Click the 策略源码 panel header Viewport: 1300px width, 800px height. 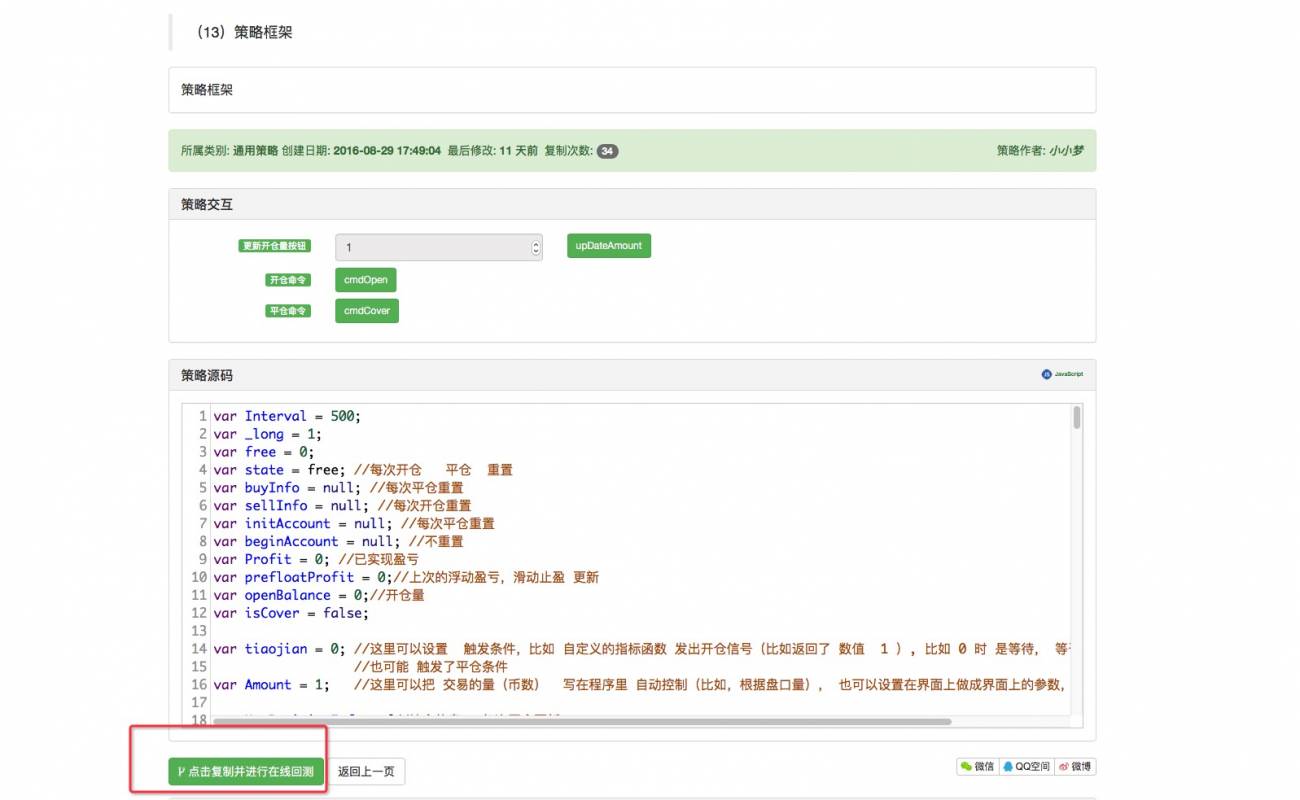click(632, 375)
